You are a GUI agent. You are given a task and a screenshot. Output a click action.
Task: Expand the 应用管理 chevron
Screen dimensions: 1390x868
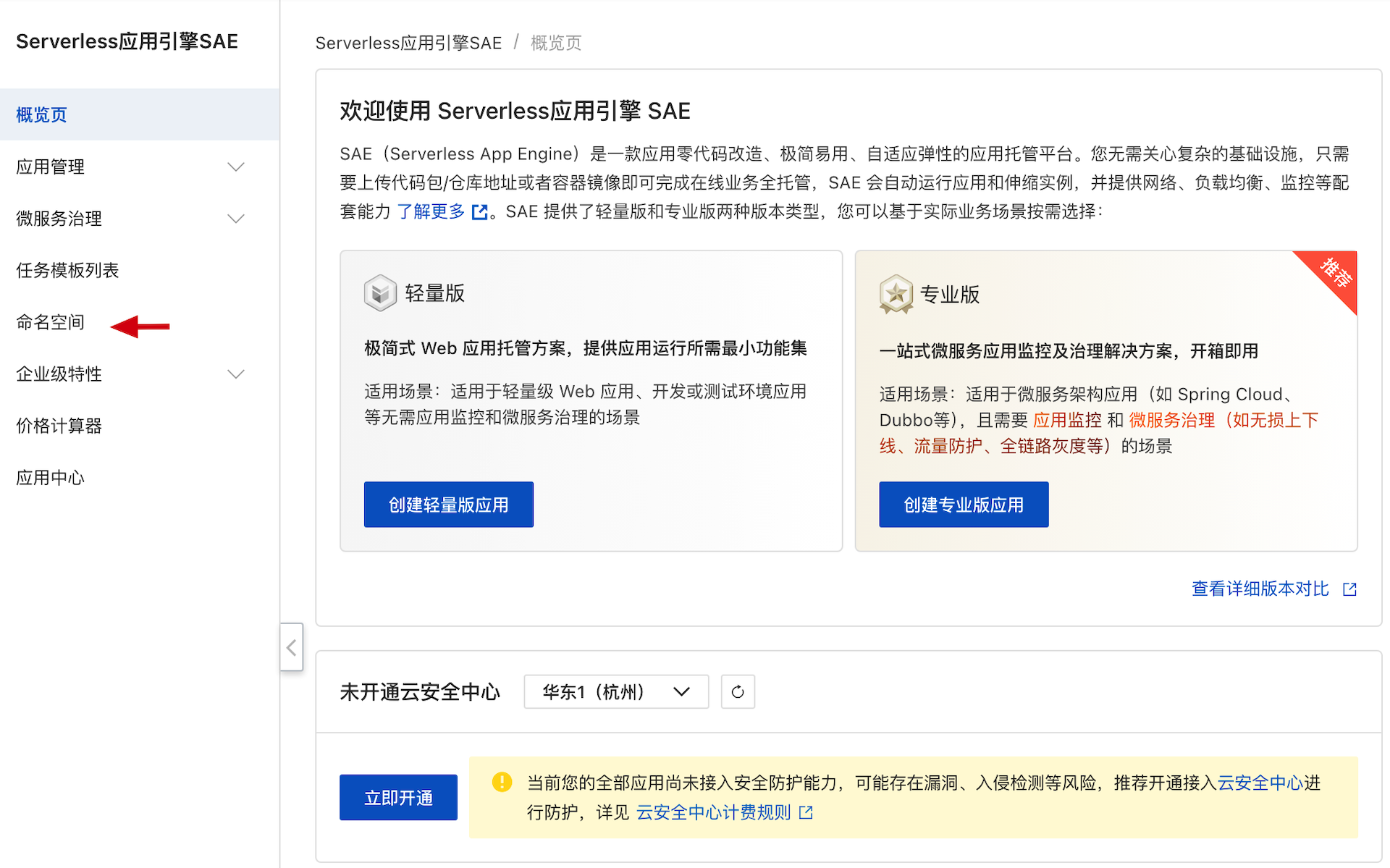(x=236, y=167)
